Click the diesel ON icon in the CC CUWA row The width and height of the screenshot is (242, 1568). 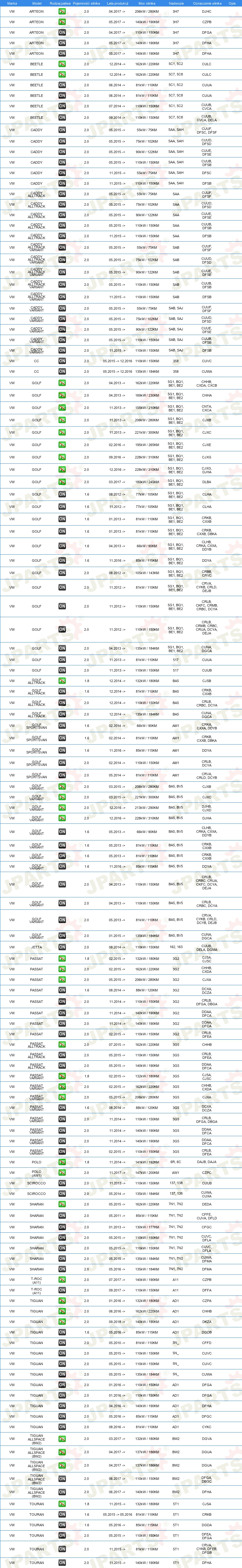coord(62,371)
